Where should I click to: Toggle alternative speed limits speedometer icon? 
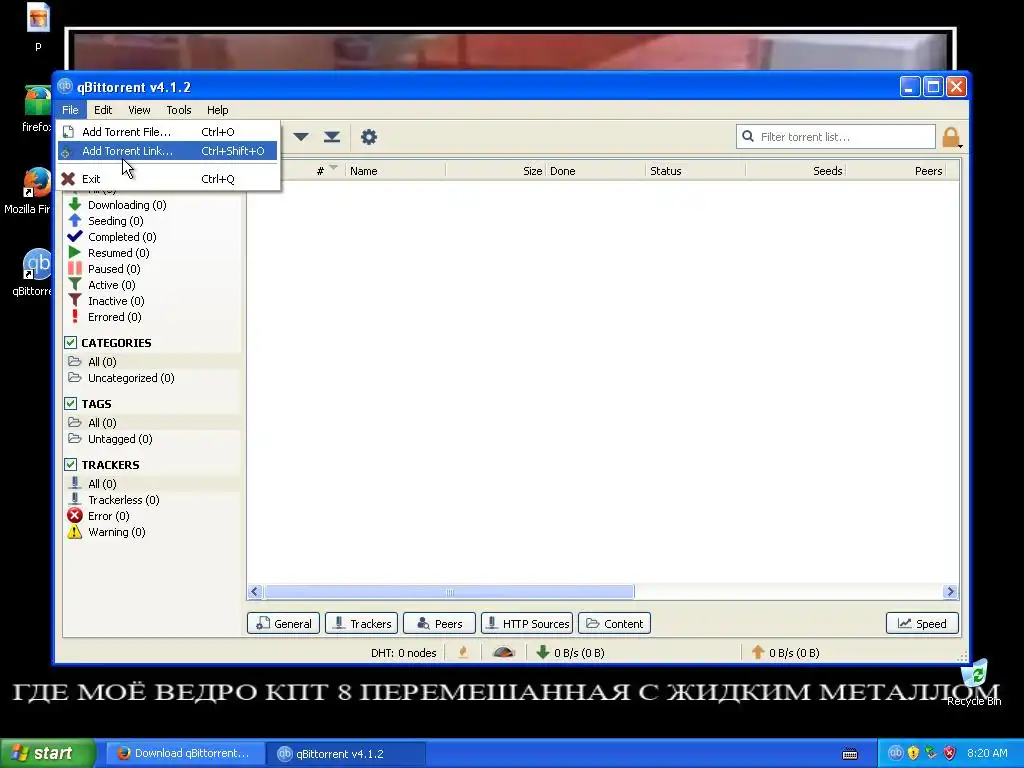pyautogui.click(x=504, y=652)
